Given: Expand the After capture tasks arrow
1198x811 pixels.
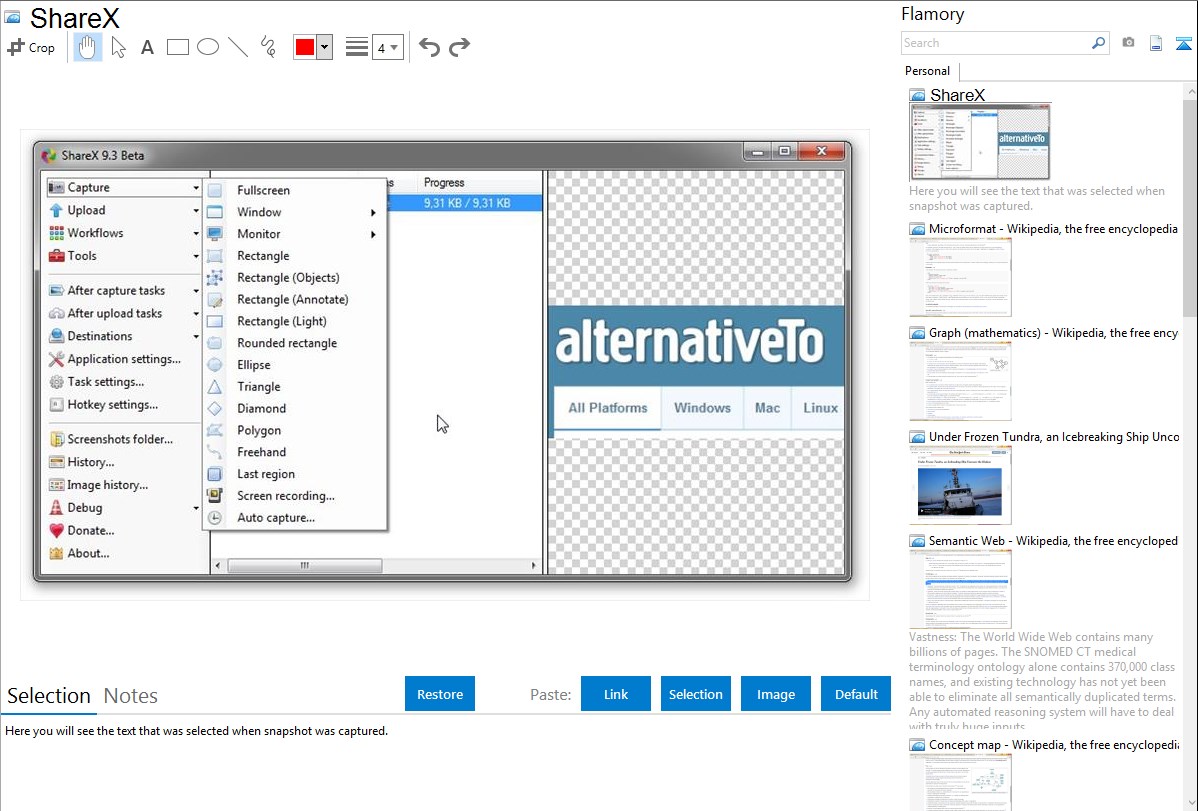Looking at the screenshot, I should pos(196,291).
